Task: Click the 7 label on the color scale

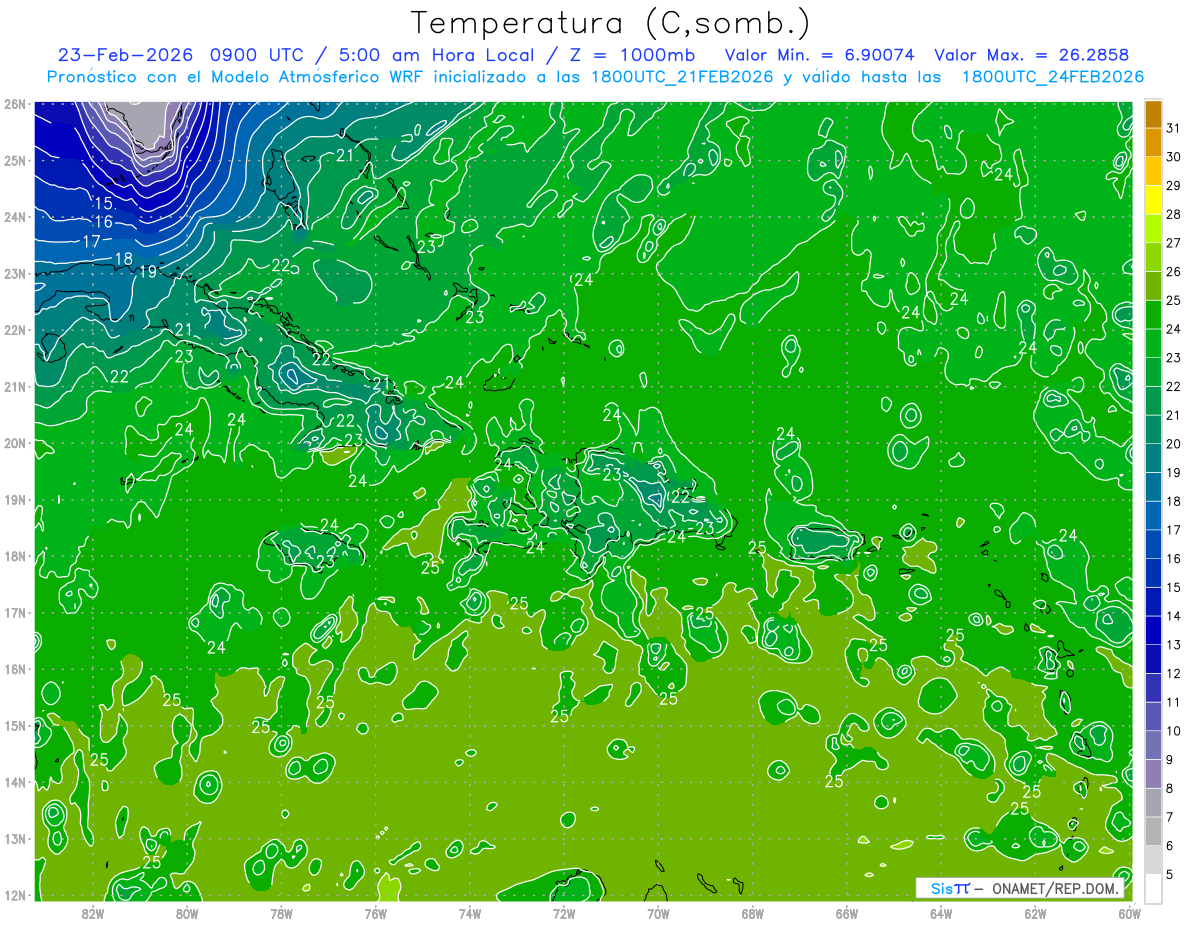Action: point(1170,817)
